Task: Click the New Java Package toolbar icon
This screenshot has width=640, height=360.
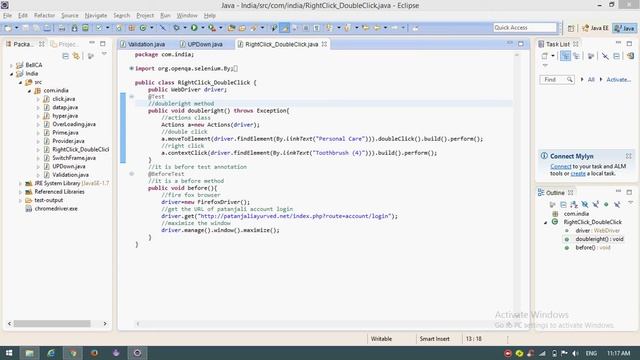Action: click(132, 28)
